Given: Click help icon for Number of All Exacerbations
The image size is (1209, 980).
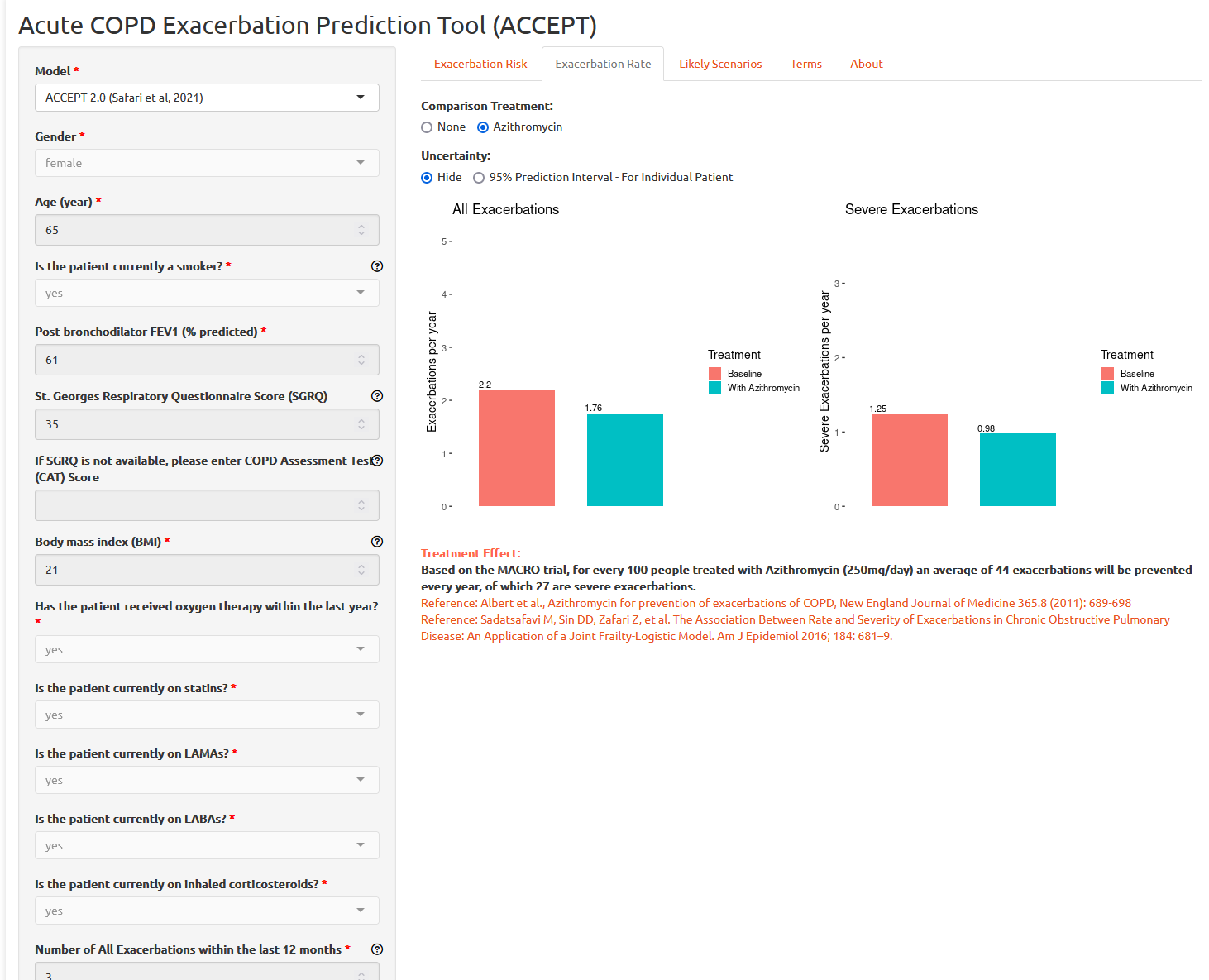Looking at the screenshot, I should [377, 949].
